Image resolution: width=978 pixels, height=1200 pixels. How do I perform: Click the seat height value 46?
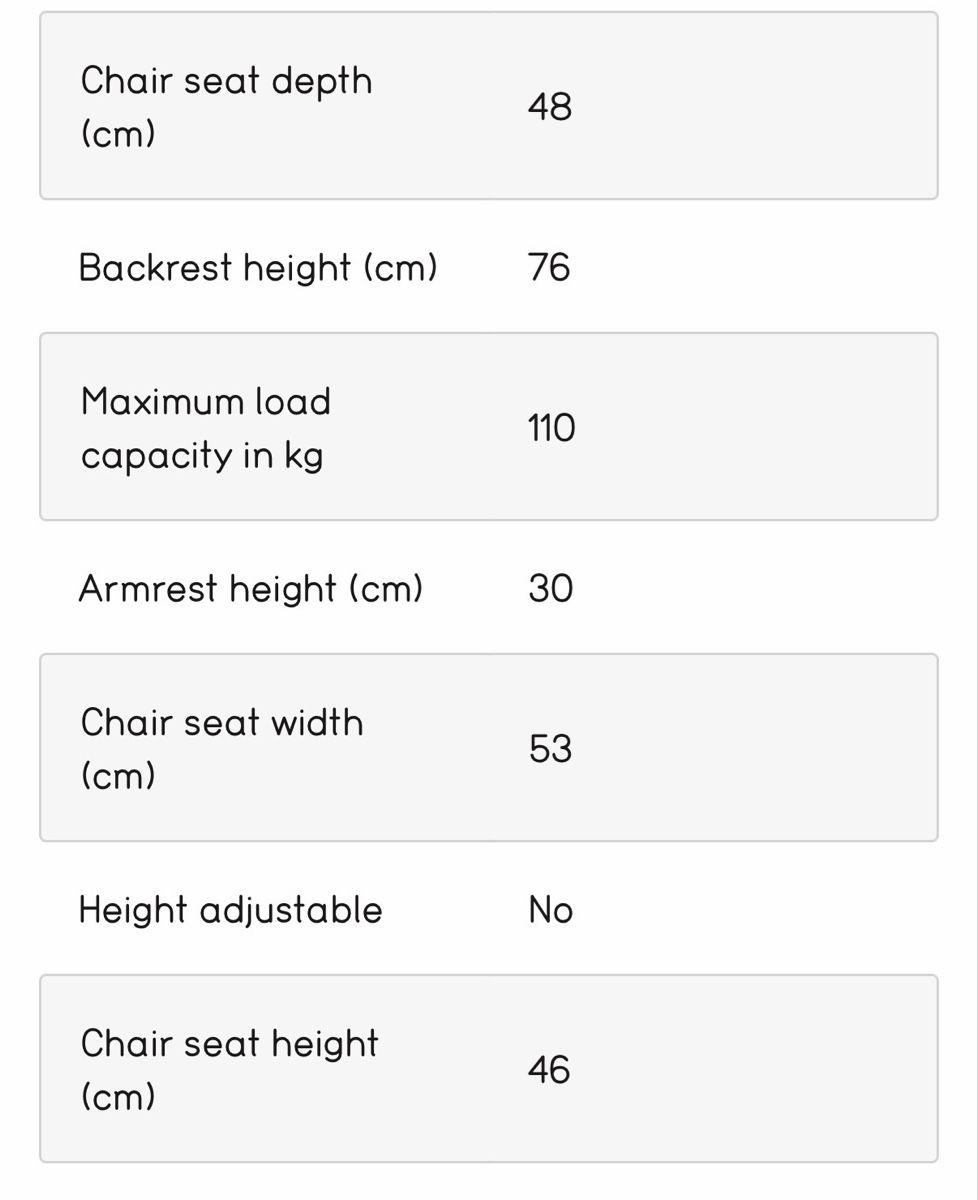pyautogui.click(x=549, y=1069)
